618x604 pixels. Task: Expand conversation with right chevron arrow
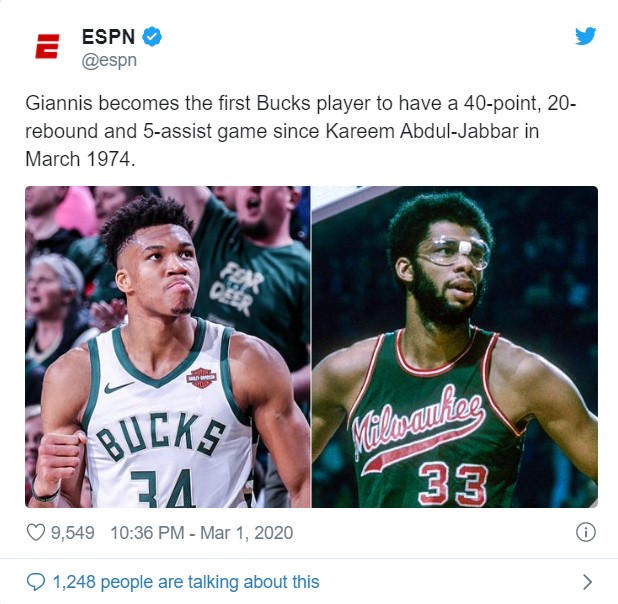point(587,582)
